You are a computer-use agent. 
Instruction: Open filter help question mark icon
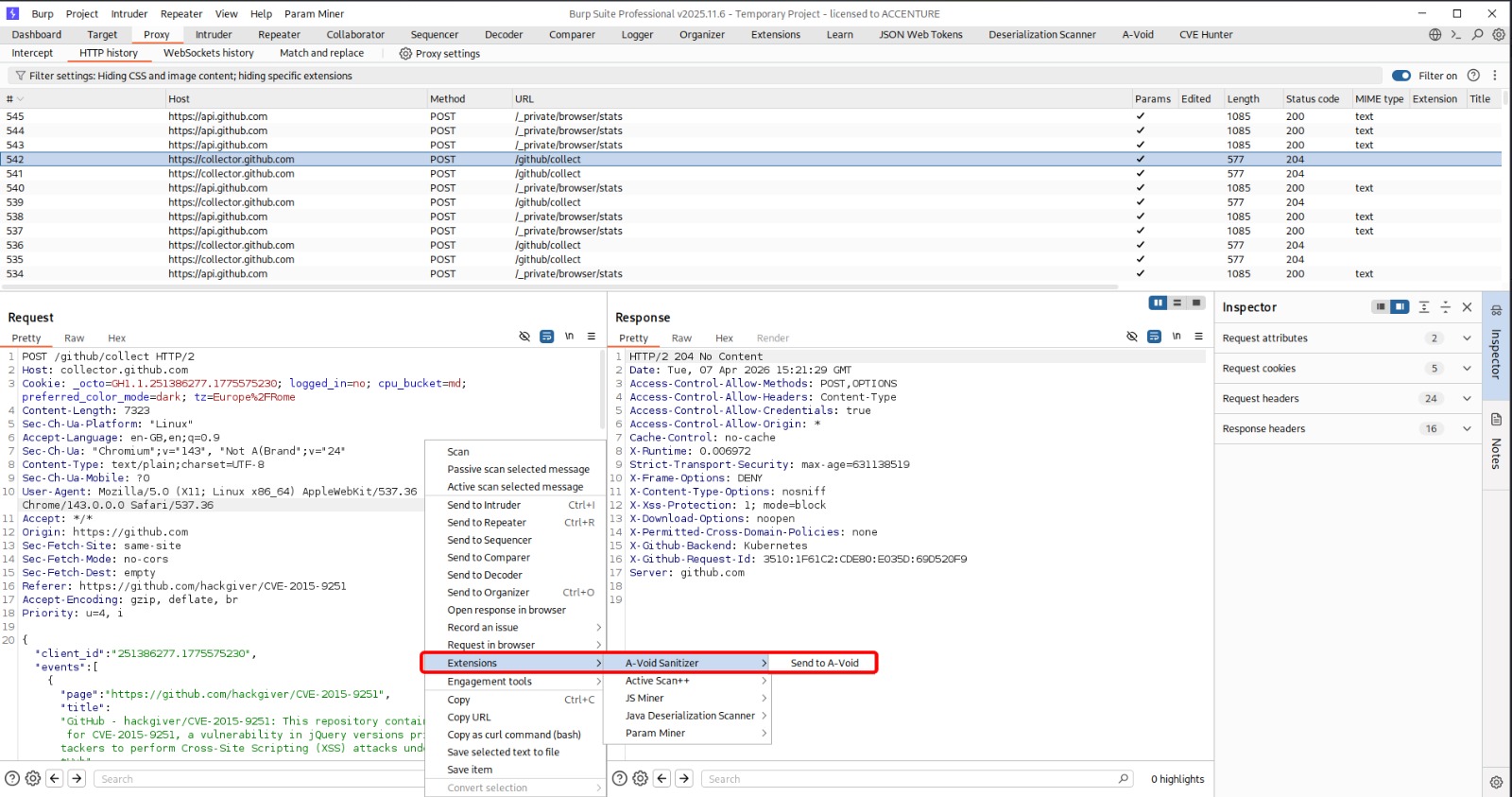pyautogui.click(x=1473, y=76)
